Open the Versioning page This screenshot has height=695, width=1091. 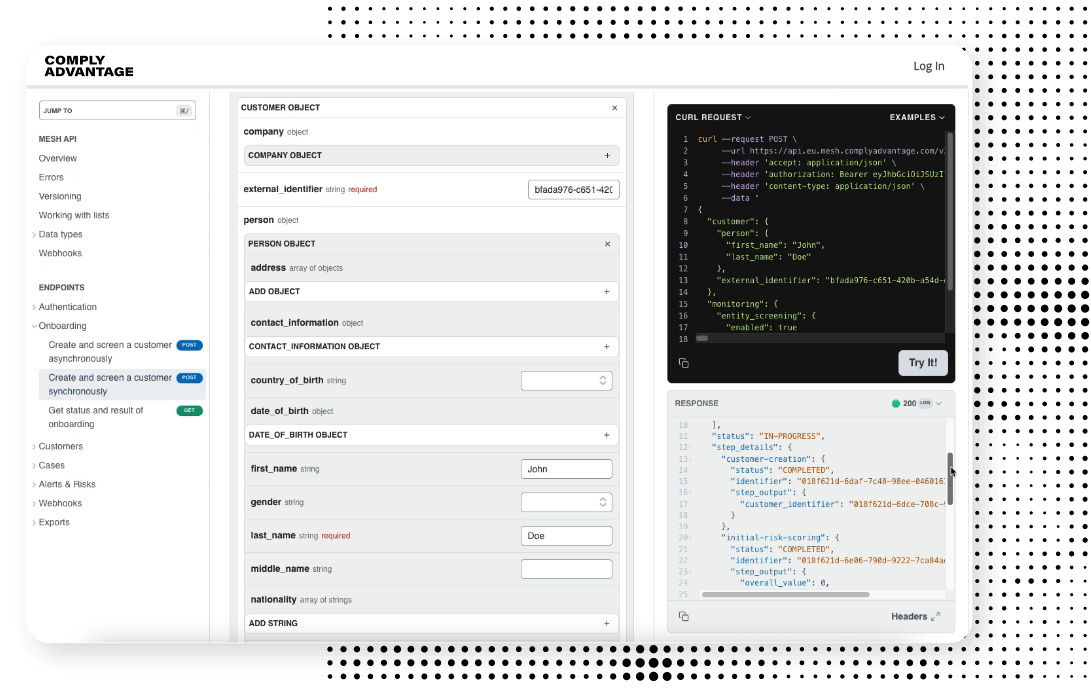60,196
